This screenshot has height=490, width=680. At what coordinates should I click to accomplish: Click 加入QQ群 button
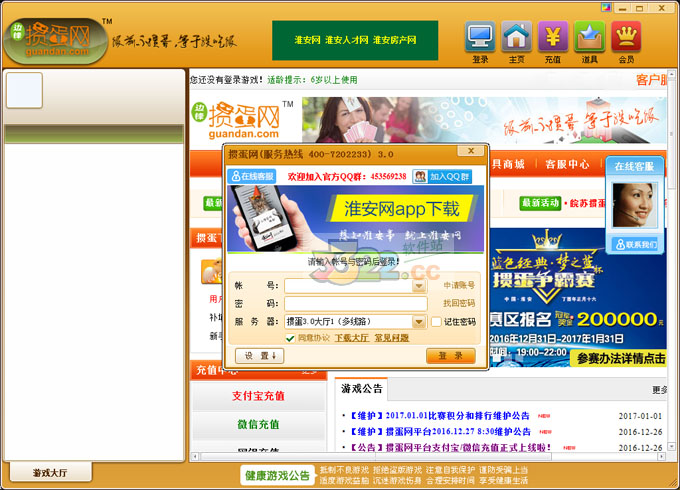tap(442, 176)
